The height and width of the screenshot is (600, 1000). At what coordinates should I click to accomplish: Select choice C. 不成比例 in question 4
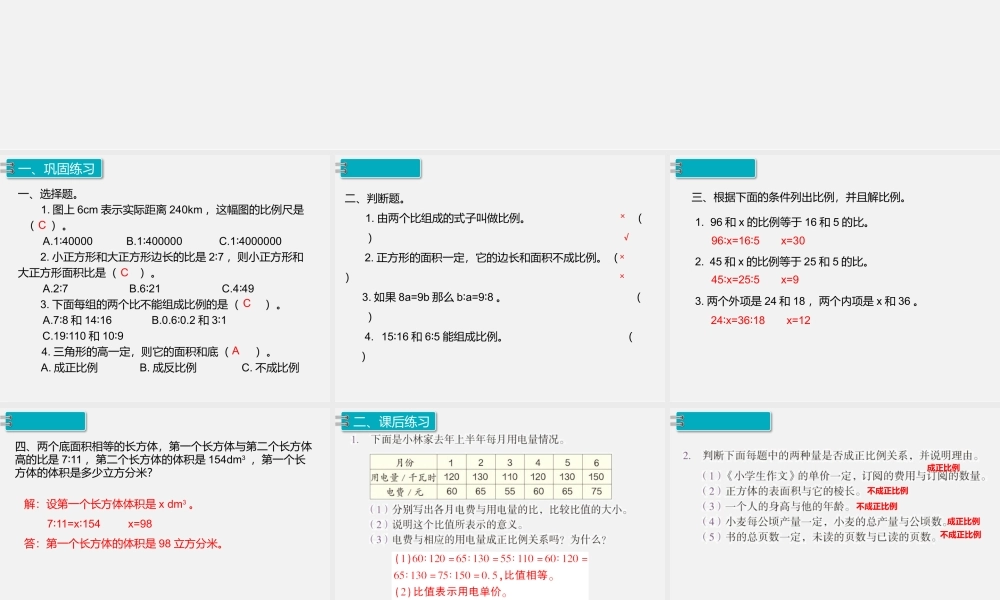(x=270, y=367)
